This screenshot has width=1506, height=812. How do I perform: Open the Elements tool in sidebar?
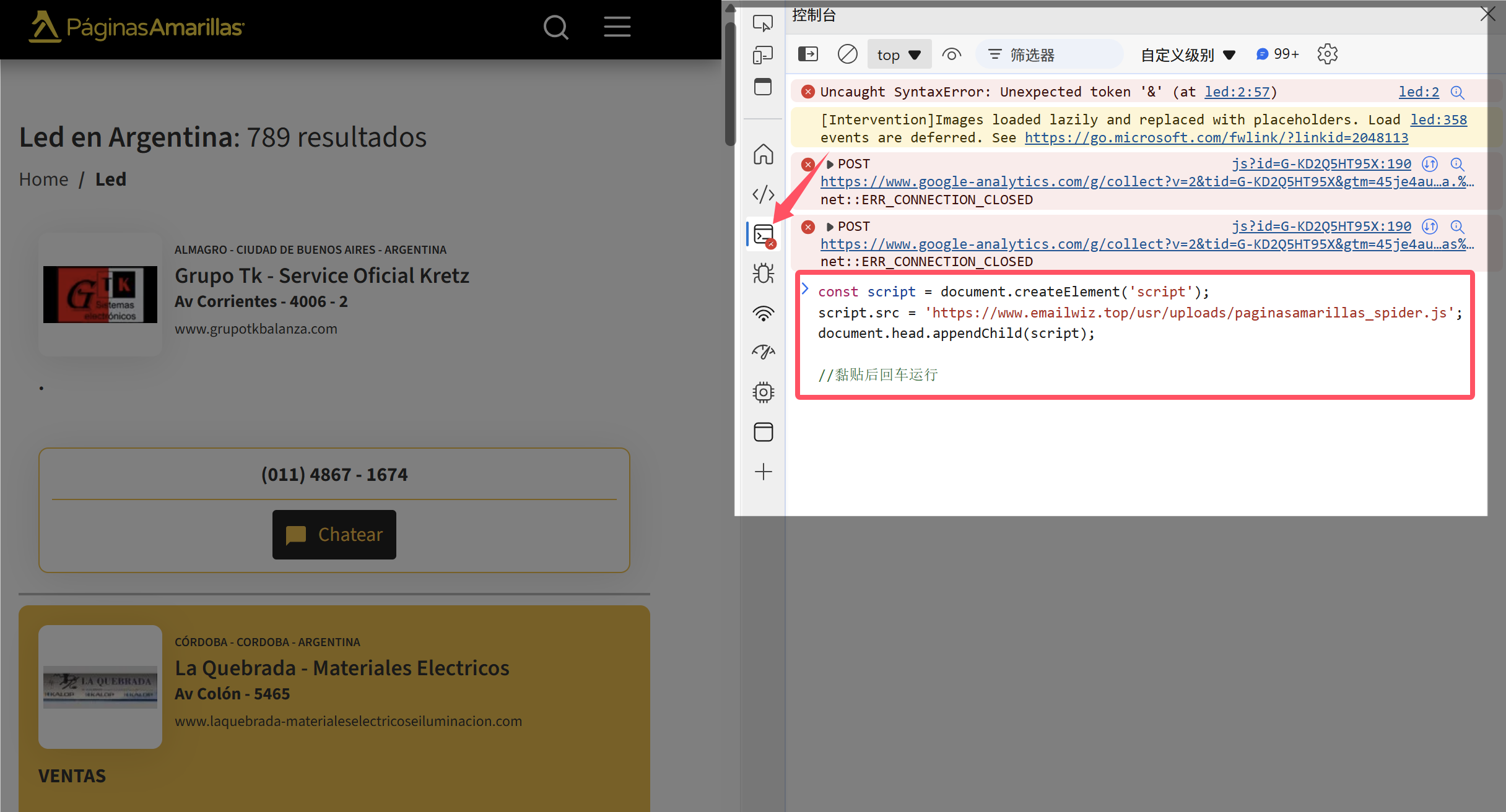[764, 194]
